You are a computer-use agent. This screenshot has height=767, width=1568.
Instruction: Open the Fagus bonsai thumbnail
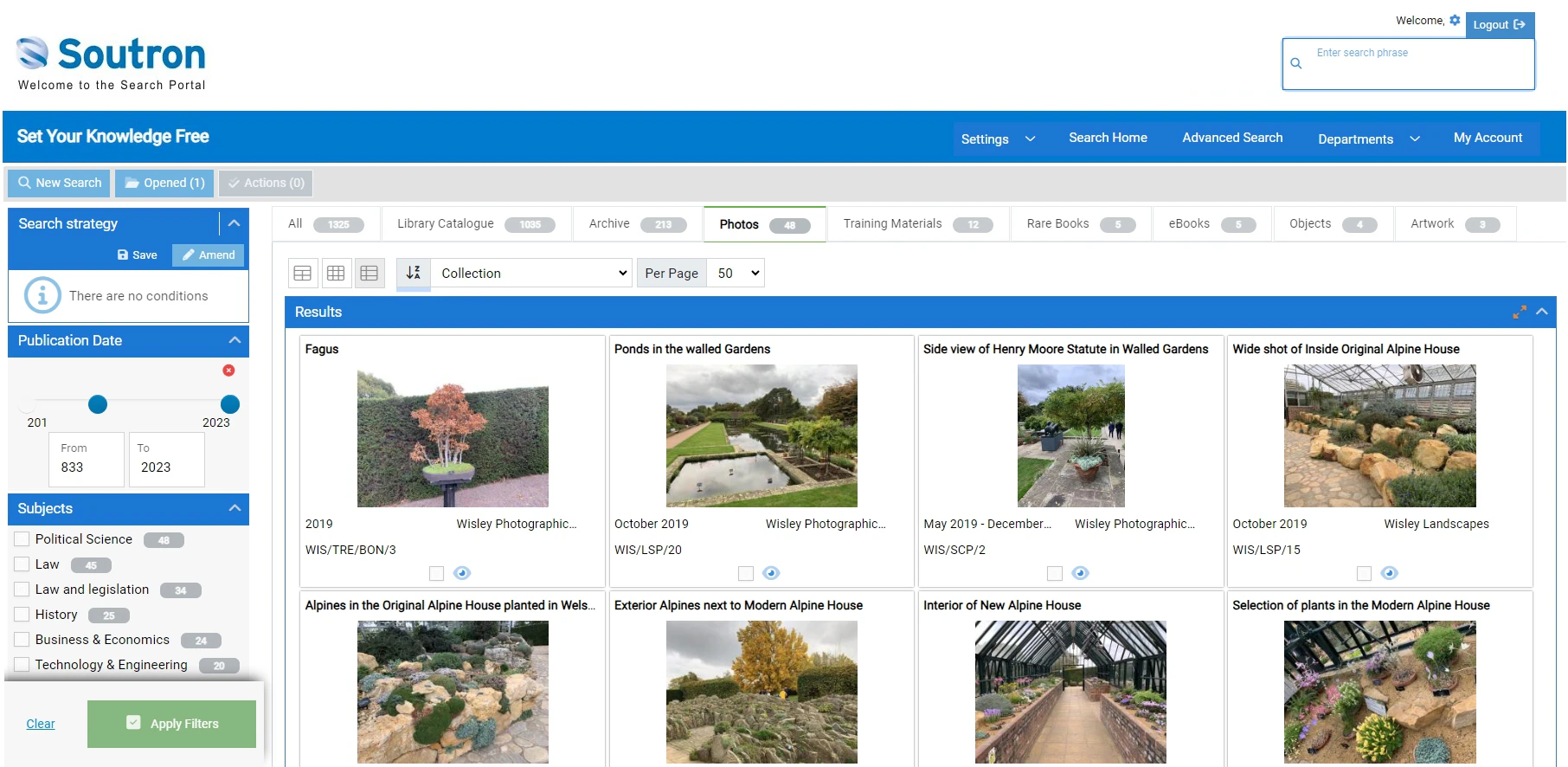453,435
